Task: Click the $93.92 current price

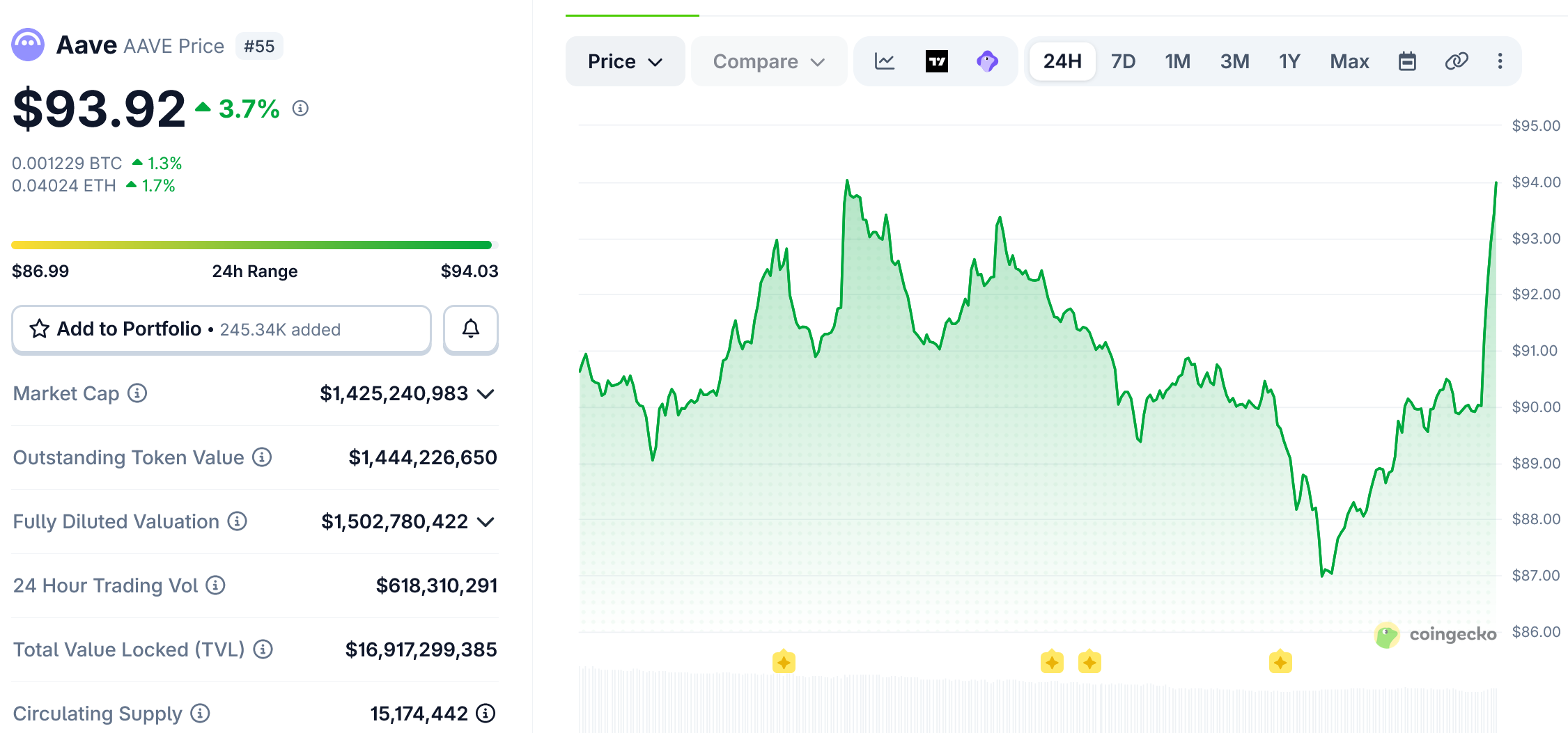Action: click(x=100, y=109)
